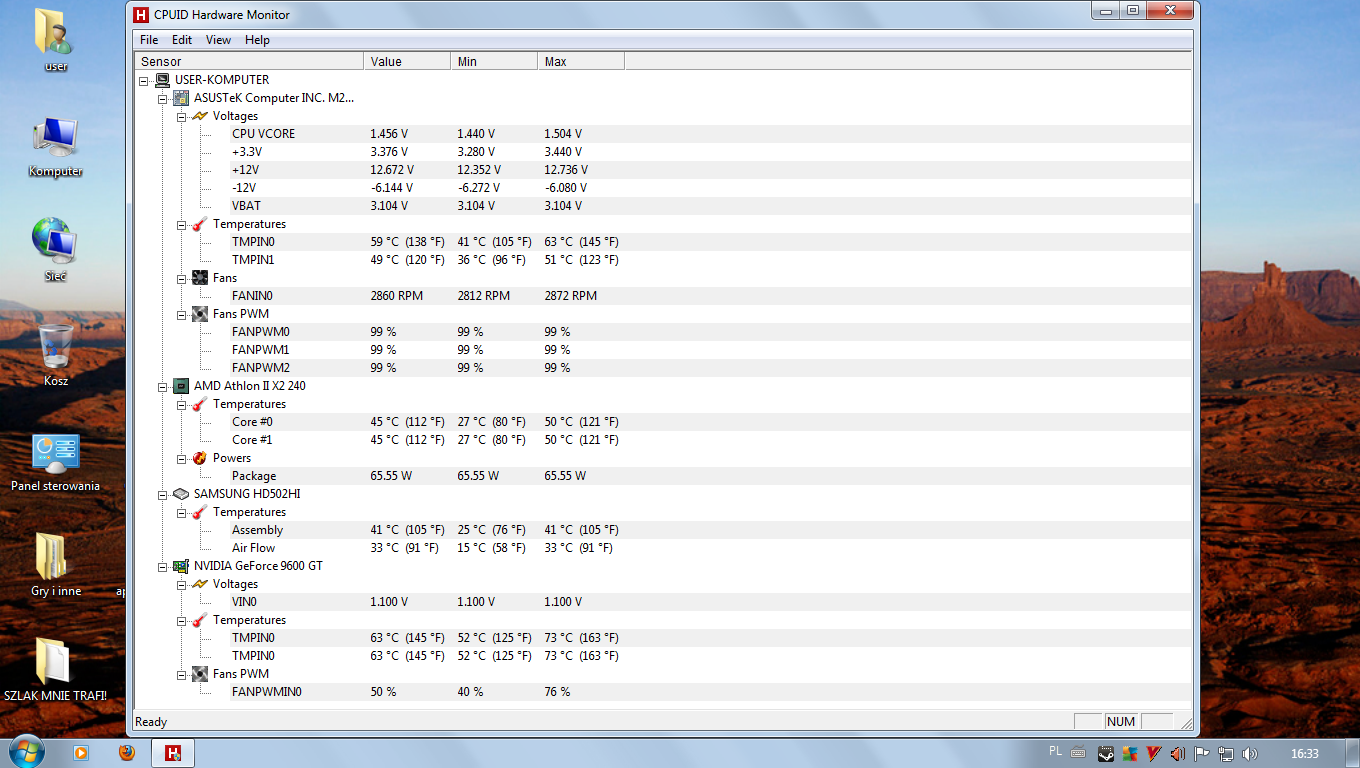Viewport: 1360px width, 768px height.
Task: Select the Kosz recycle bin icon
Action: [56, 355]
